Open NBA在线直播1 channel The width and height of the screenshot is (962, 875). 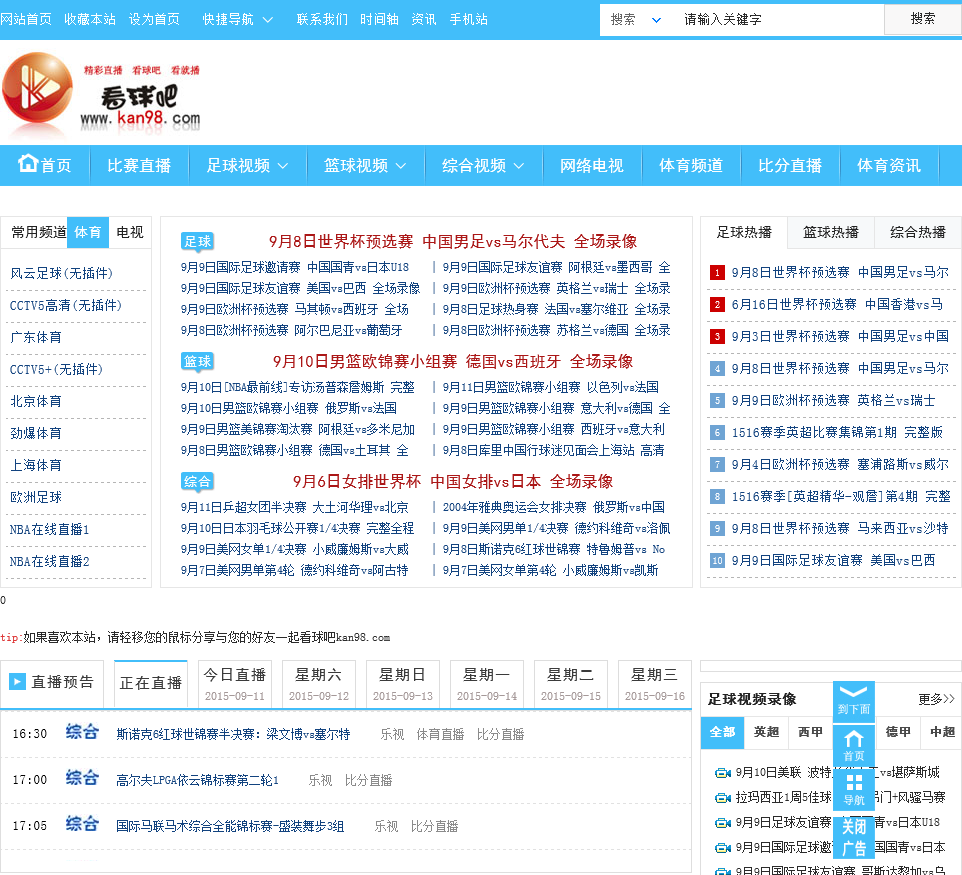pos(49,529)
